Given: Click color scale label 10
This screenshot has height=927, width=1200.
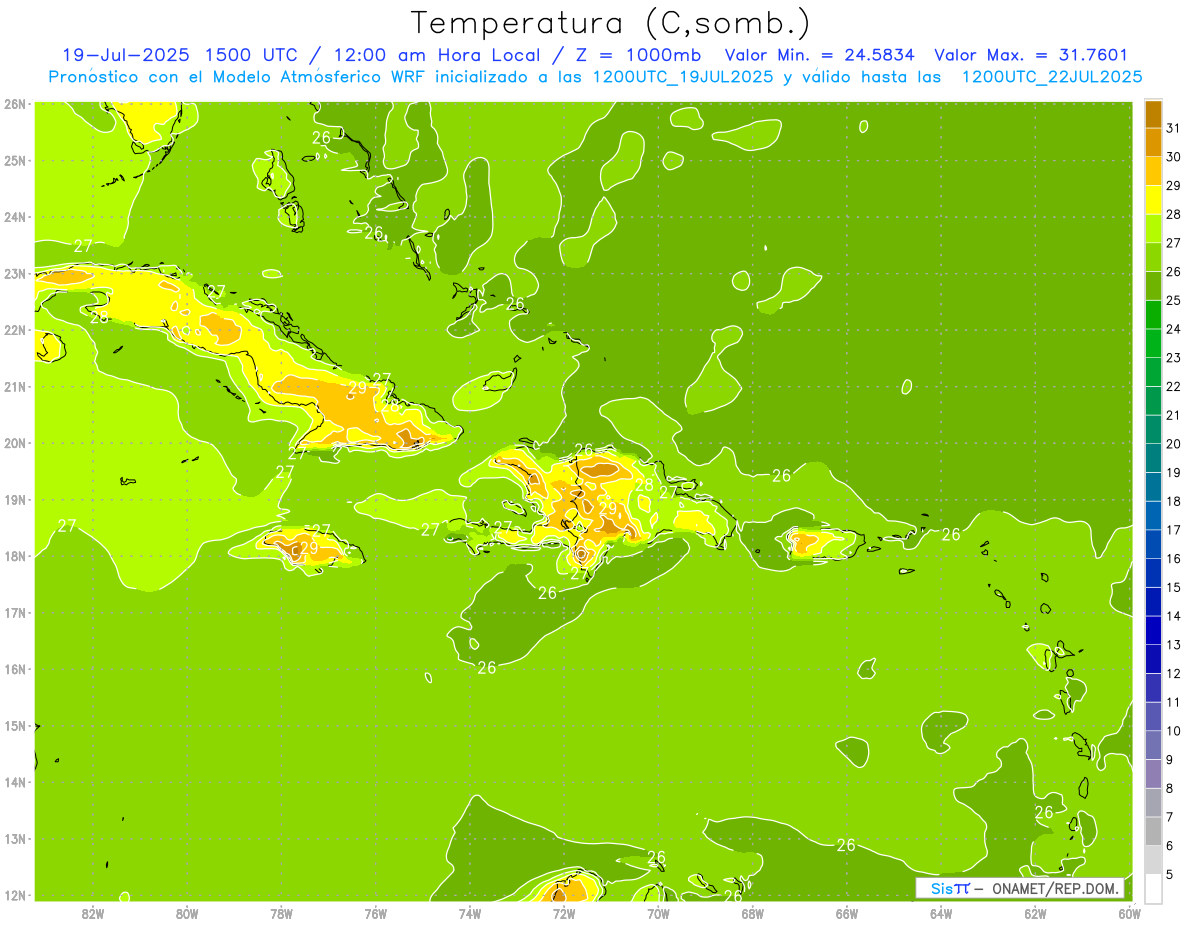Looking at the screenshot, I should 1174,731.
